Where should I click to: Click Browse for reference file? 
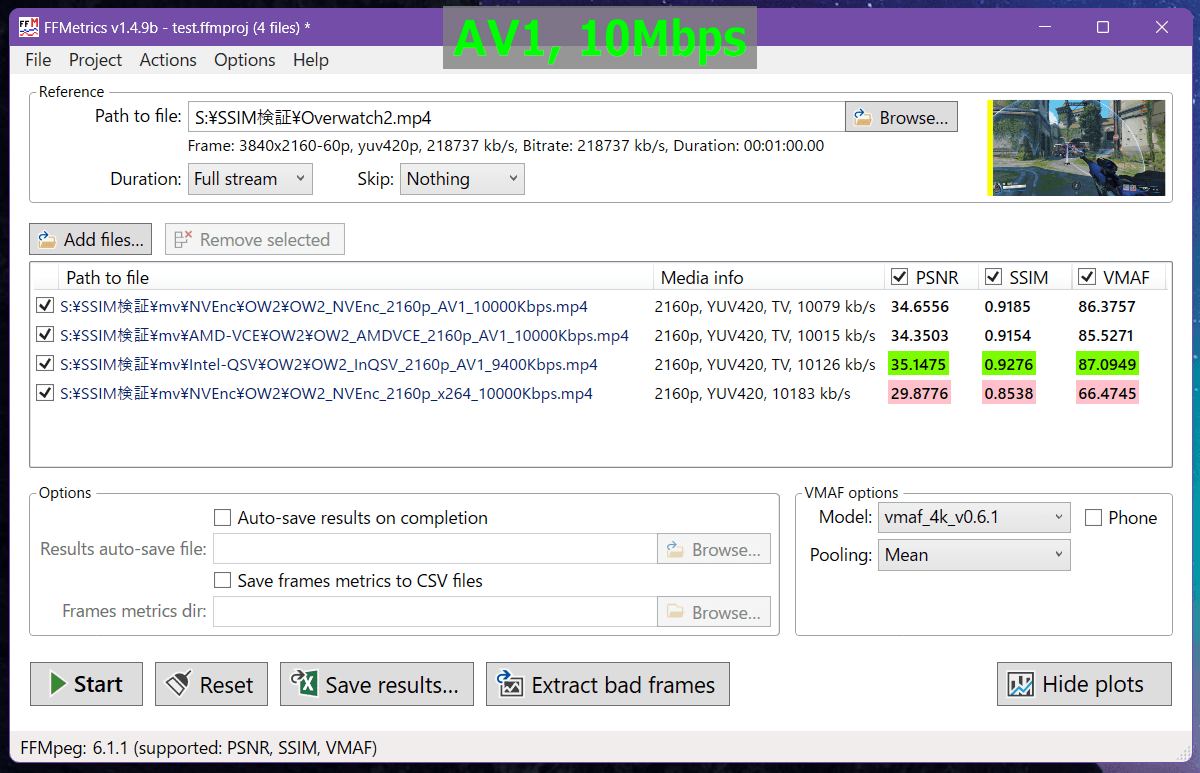901,117
